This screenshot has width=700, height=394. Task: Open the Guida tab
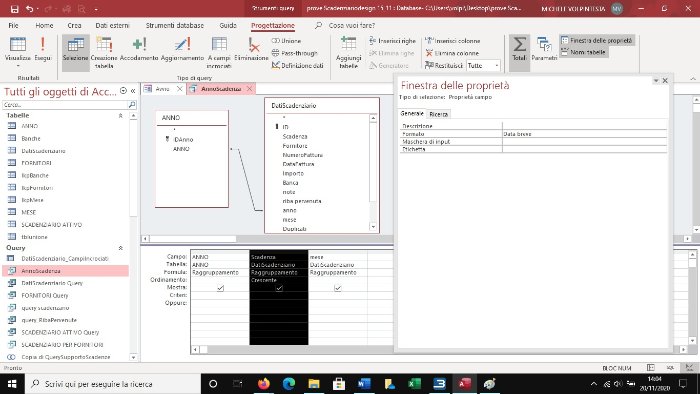pyautogui.click(x=228, y=25)
